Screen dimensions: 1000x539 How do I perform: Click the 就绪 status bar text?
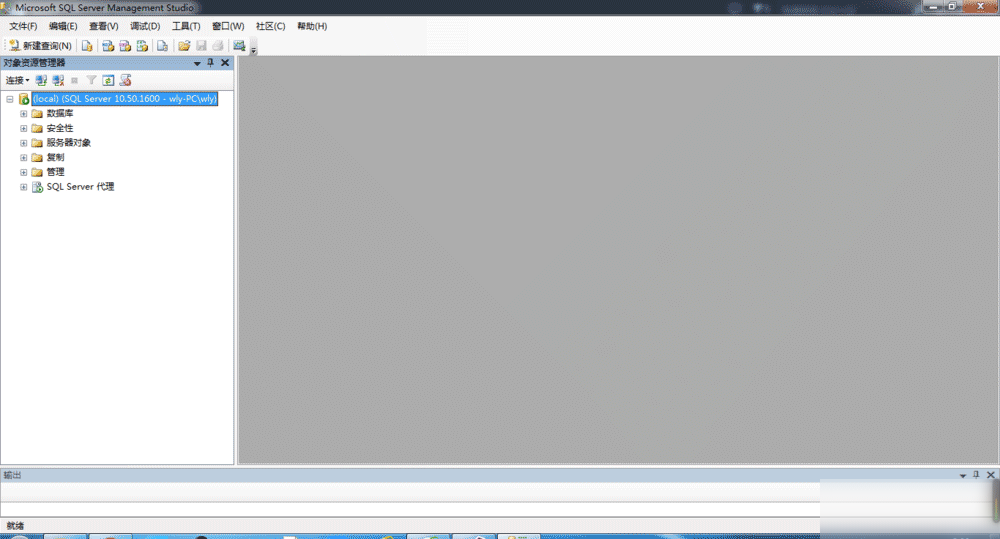pos(15,526)
